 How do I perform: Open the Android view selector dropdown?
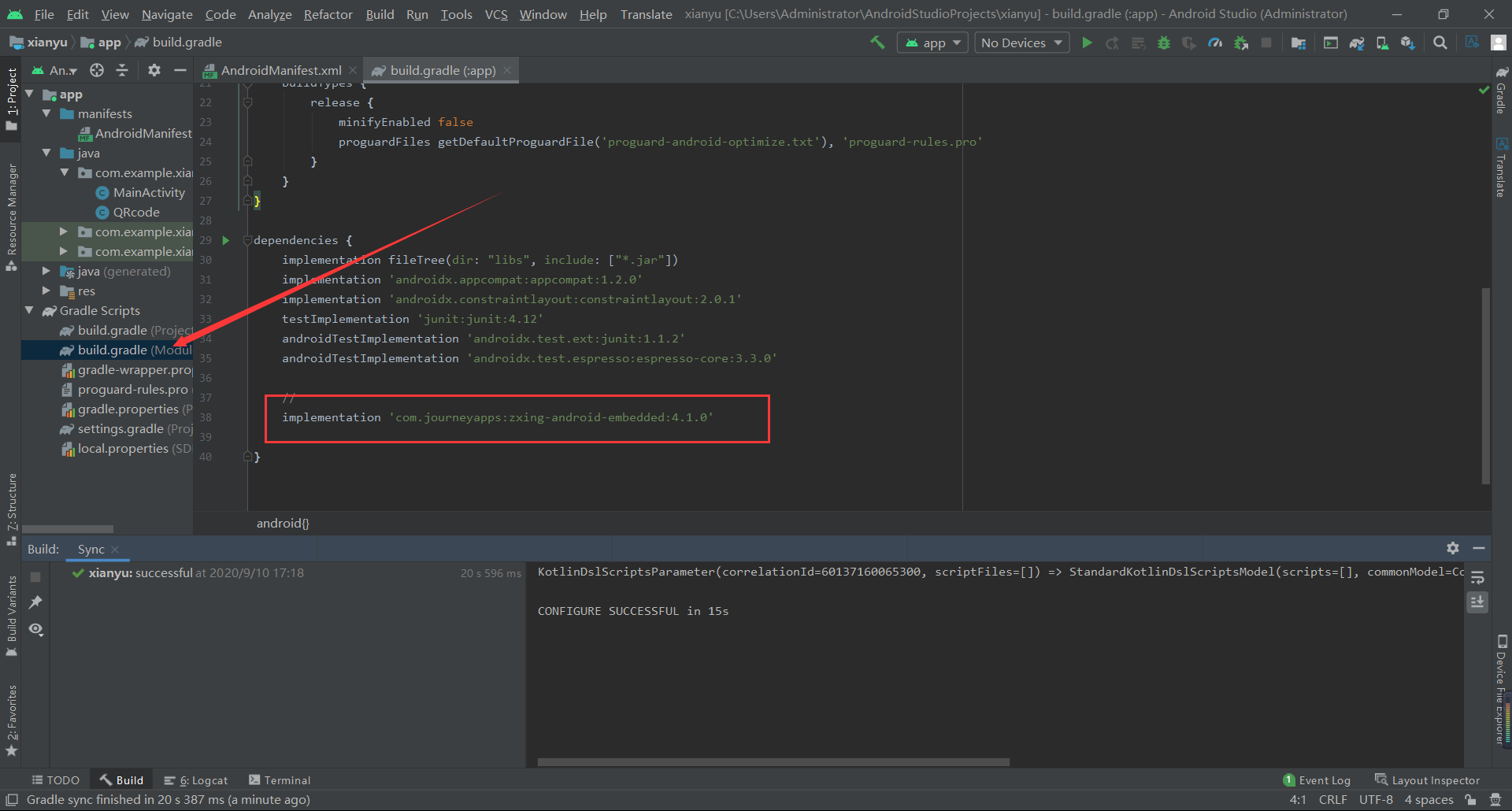pos(54,70)
